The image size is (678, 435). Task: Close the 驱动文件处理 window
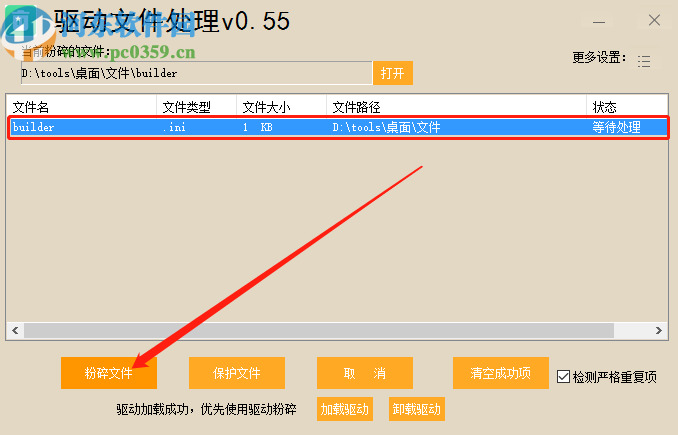pyautogui.click(x=654, y=20)
